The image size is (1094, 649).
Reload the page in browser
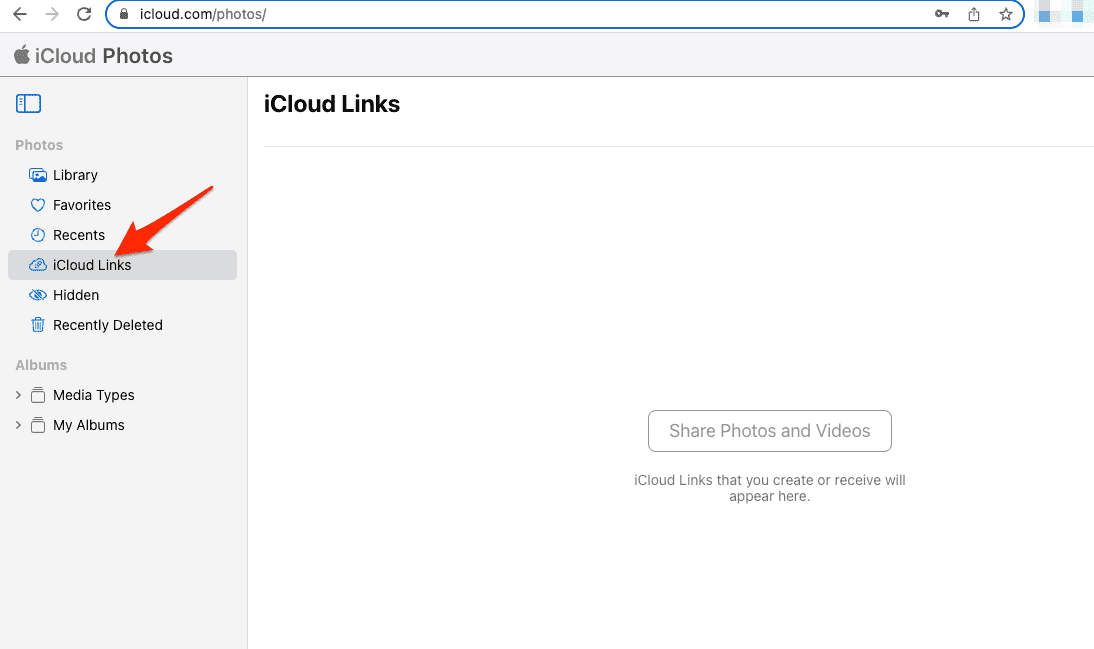[x=84, y=14]
